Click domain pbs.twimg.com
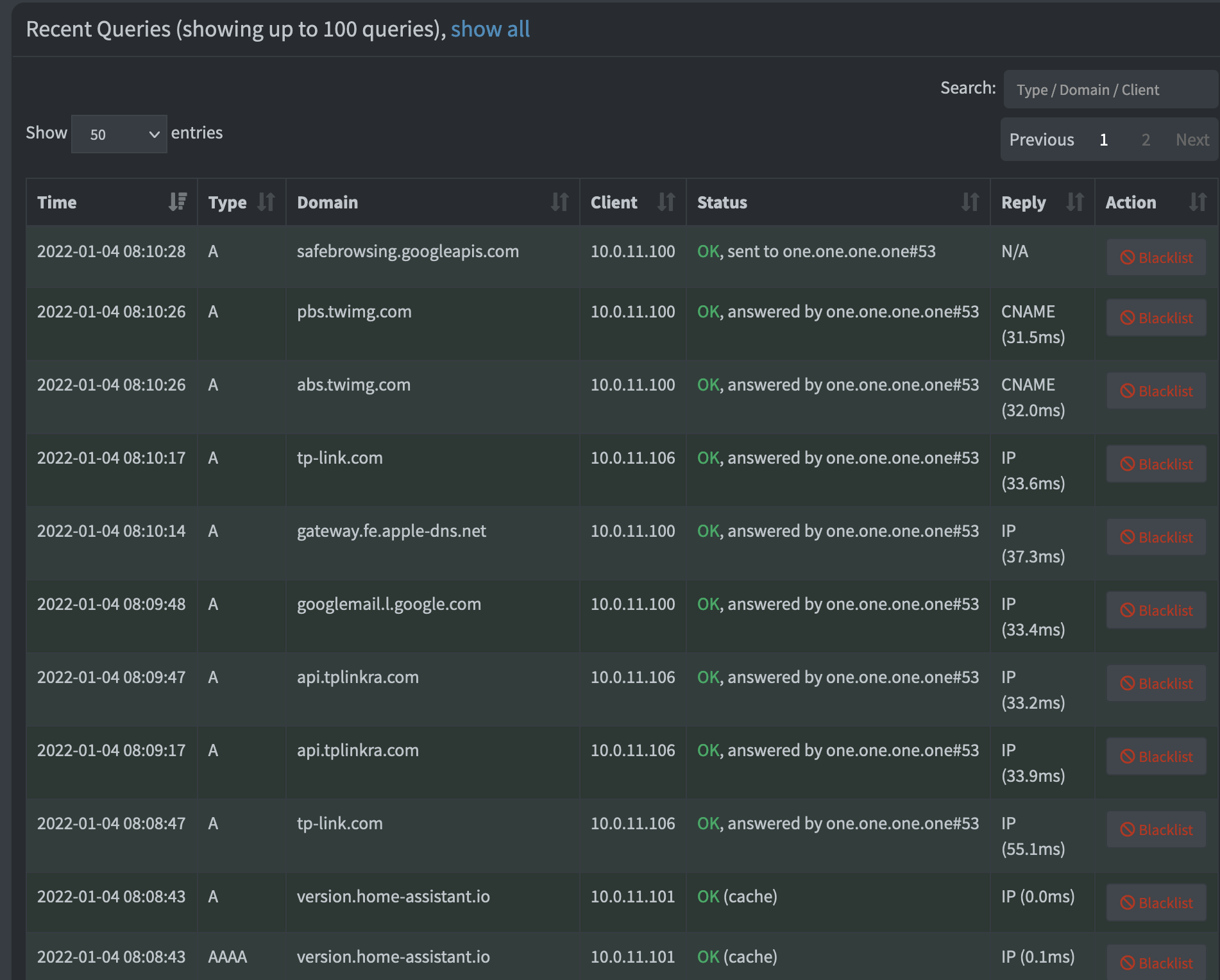Image resolution: width=1220 pixels, height=980 pixels. point(354,312)
